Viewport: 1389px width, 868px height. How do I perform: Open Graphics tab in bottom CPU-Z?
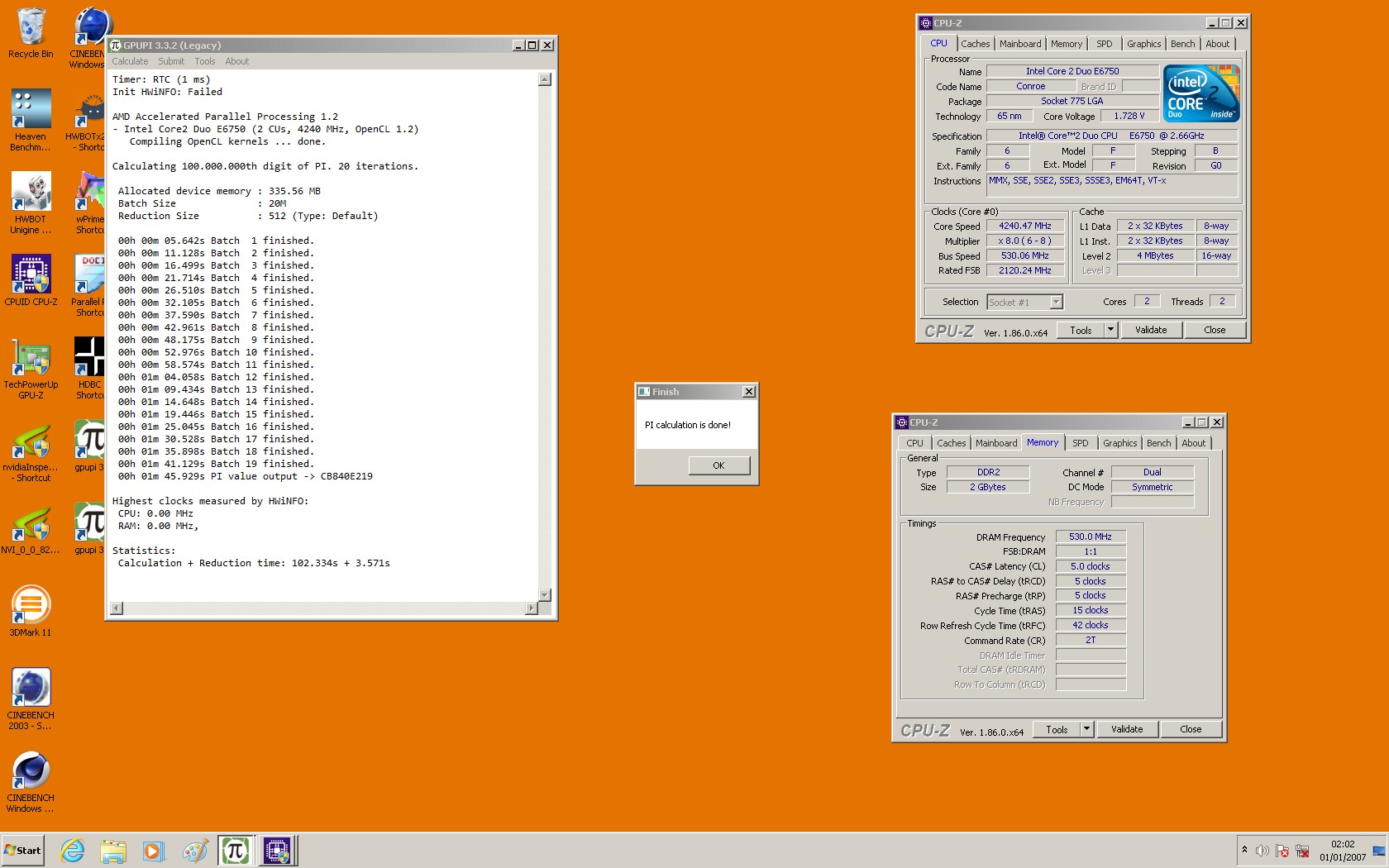click(1119, 443)
